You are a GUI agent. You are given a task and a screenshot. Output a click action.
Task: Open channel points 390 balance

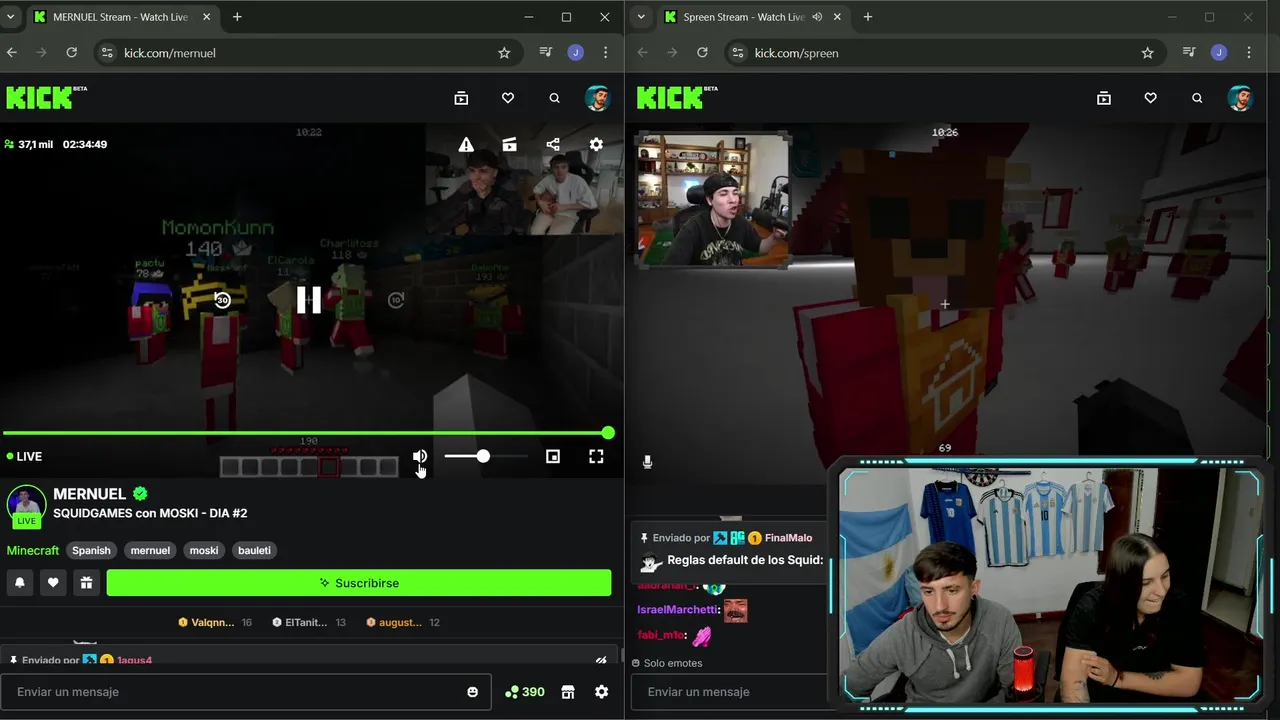[x=525, y=692]
